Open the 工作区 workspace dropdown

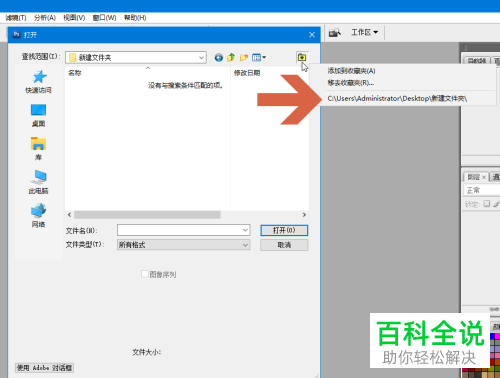coord(364,32)
